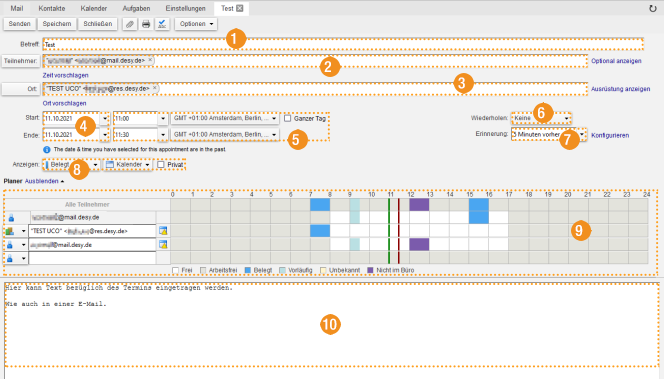
Task: Open the Einstellungen tab
Action: tap(185, 8)
